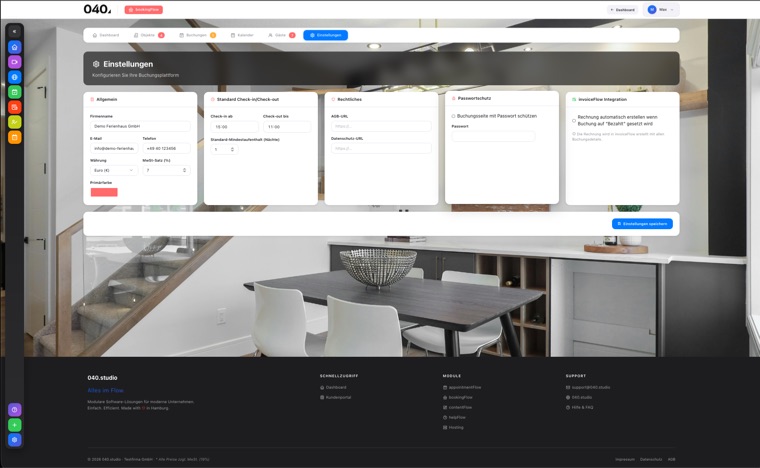Open the footer Dashboard link
Screen dimensions: 760x468
tap(333, 388)
